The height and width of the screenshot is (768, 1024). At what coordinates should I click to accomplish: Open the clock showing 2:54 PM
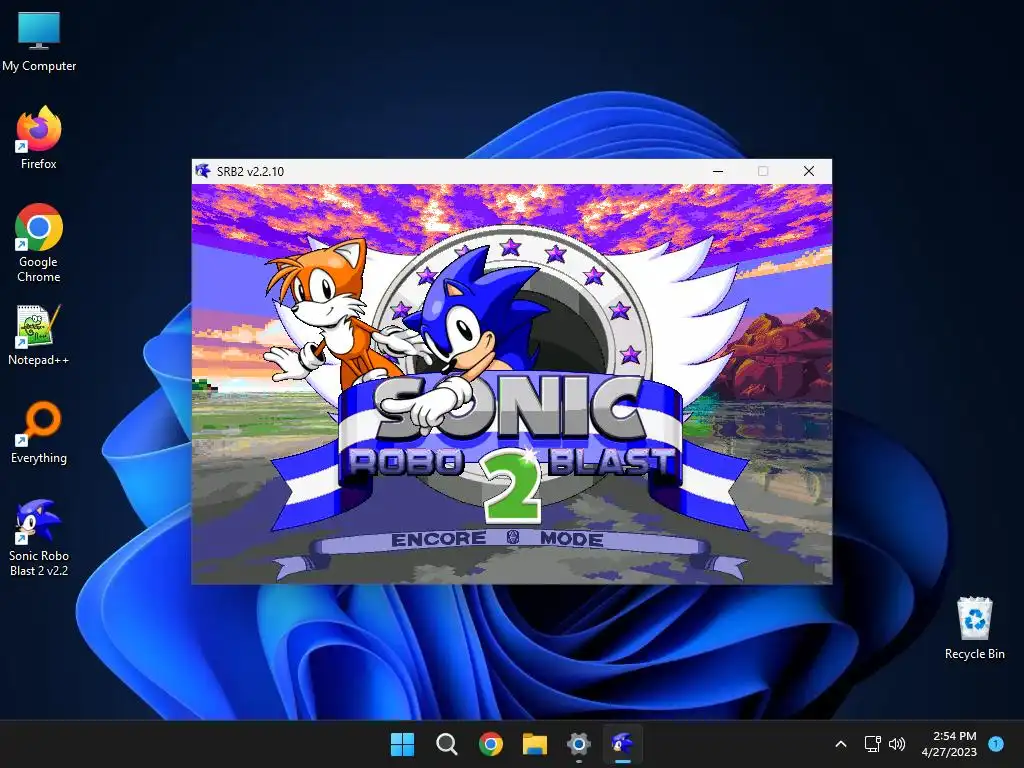pyautogui.click(x=949, y=744)
